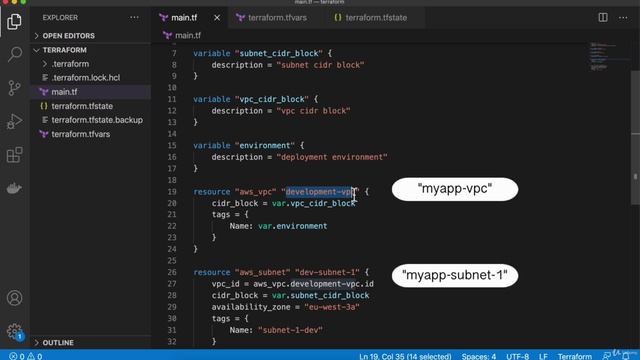Open the Run and Debug view
Viewport: 640px width, 360px height.
point(14,121)
